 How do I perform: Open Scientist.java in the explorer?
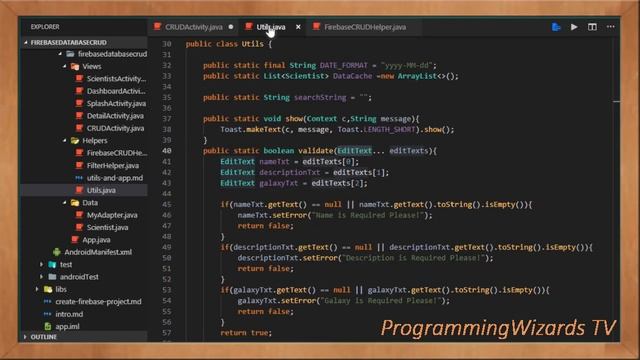pos(107,227)
